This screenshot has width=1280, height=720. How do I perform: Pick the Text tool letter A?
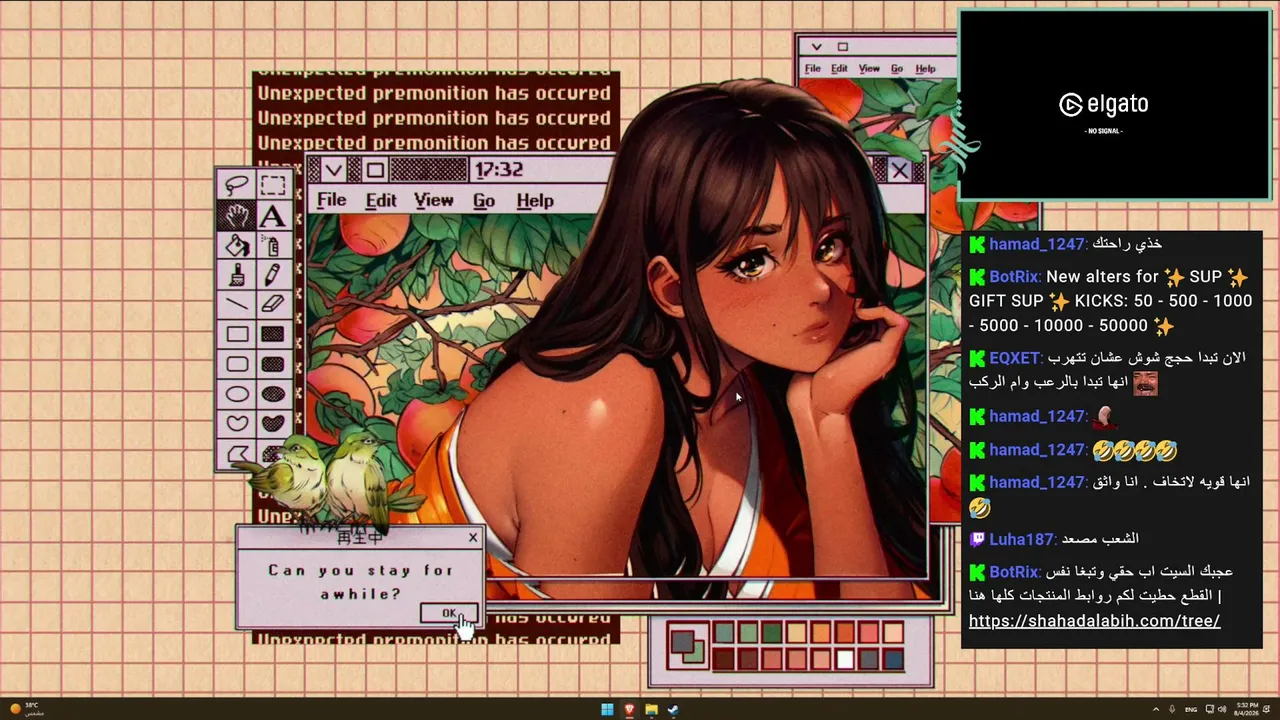tap(272, 215)
